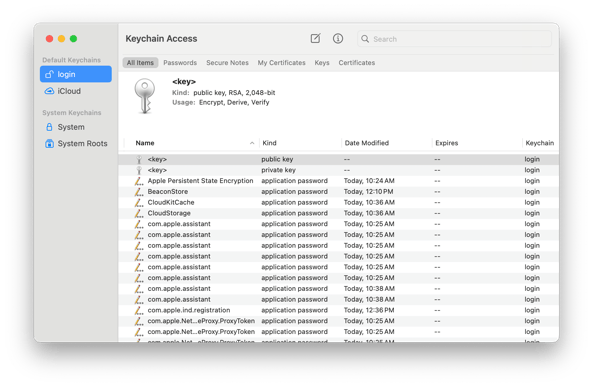Image resolution: width=593 pixels, height=387 pixels.
Task: Select the <key> public key row
Action: [x=338, y=159]
